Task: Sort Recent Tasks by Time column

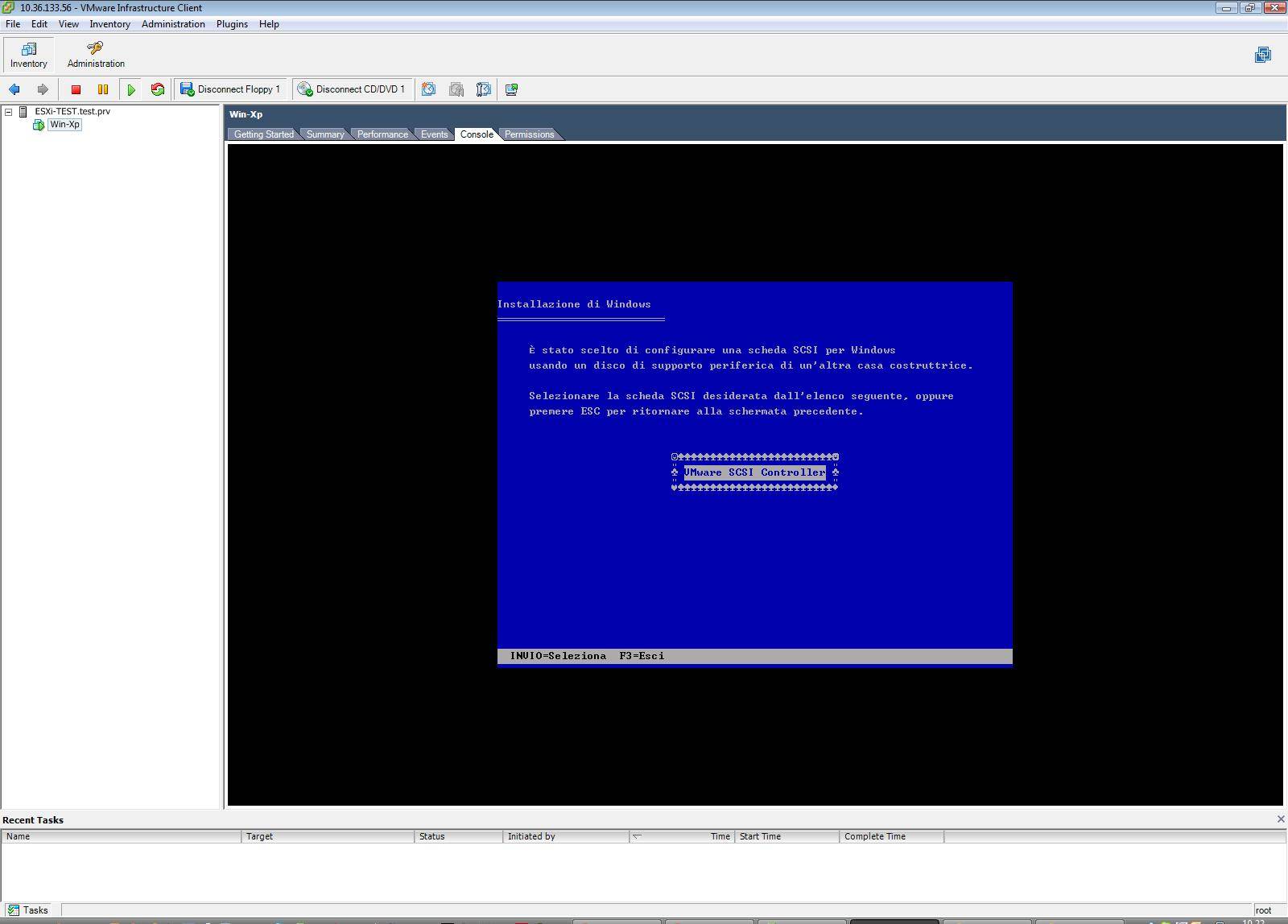Action: click(x=682, y=836)
